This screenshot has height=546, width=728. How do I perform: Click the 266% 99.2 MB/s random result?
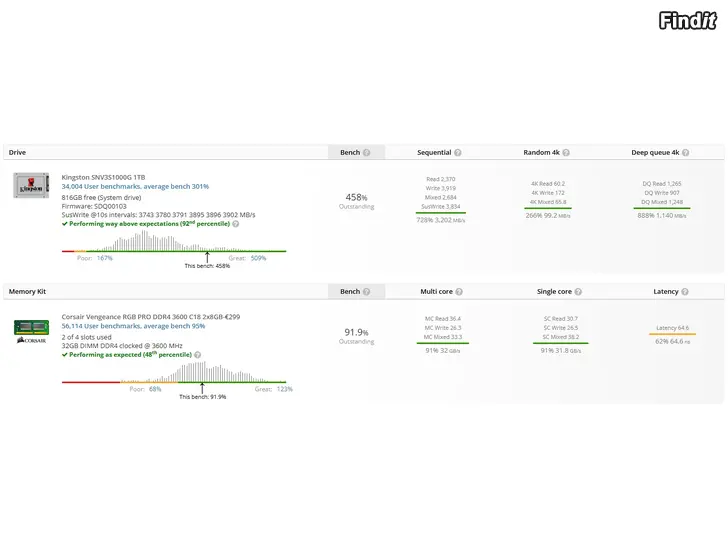[548, 215]
